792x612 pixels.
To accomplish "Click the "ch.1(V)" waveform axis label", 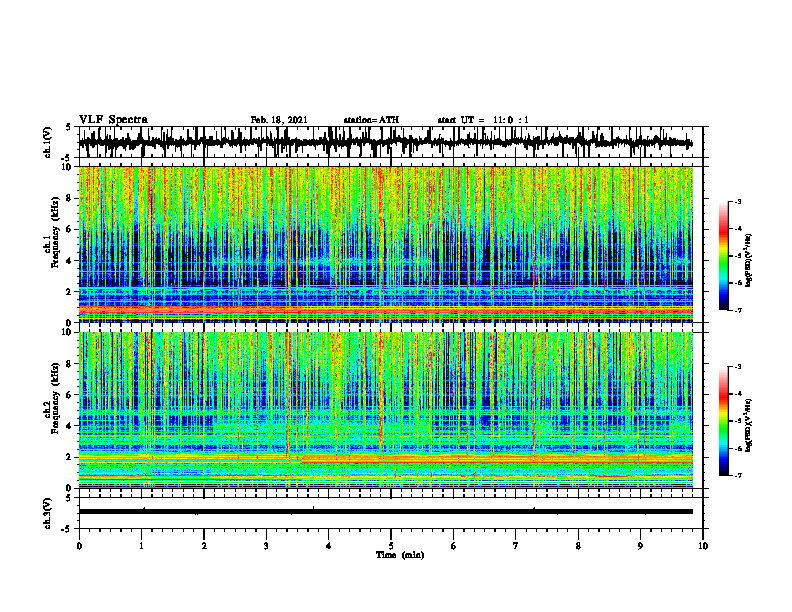I will 48,142.
